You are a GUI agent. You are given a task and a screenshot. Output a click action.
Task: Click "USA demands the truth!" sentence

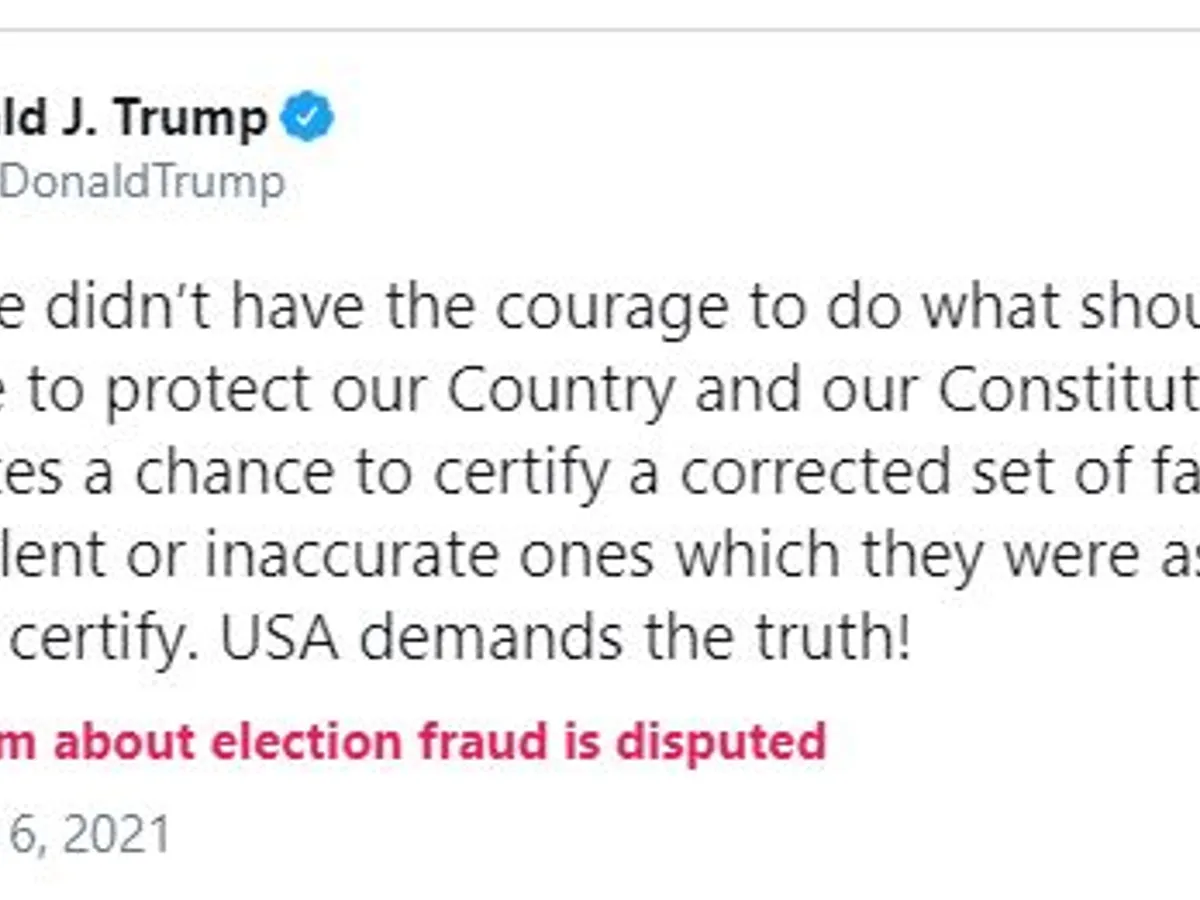tap(565, 638)
